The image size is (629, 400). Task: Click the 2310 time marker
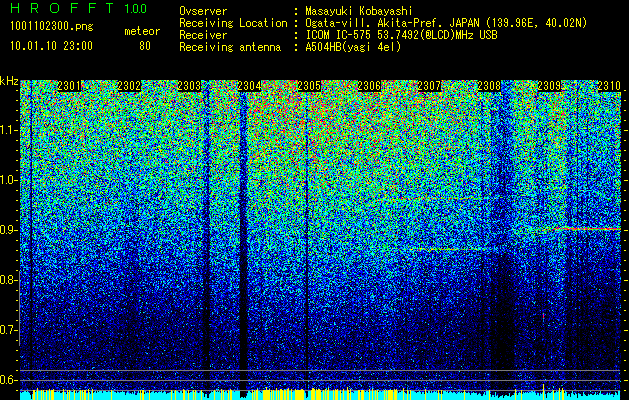(609, 86)
